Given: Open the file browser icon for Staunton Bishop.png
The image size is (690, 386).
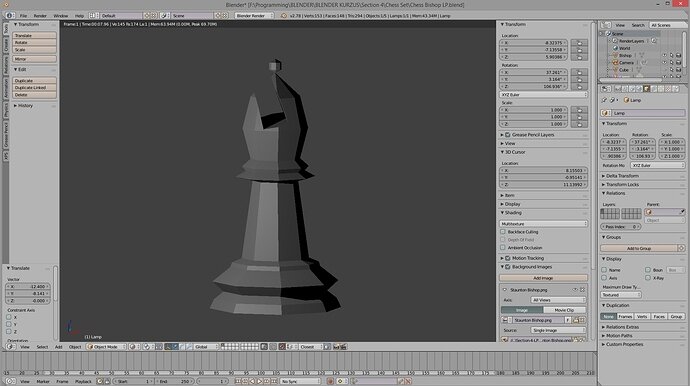Looking at the screenshot, I should [x=576, y=320].
